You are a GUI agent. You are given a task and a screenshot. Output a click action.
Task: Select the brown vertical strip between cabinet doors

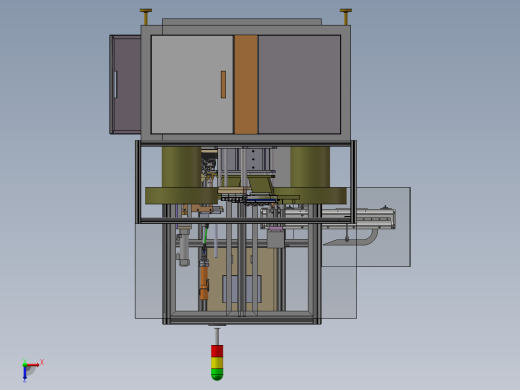pos(246,85)
